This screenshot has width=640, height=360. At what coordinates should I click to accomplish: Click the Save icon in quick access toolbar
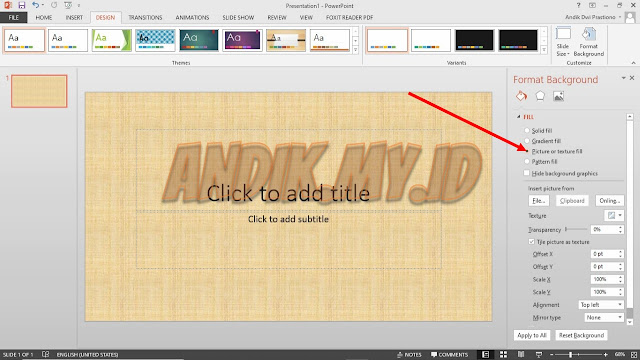click(x=22, y=5)
